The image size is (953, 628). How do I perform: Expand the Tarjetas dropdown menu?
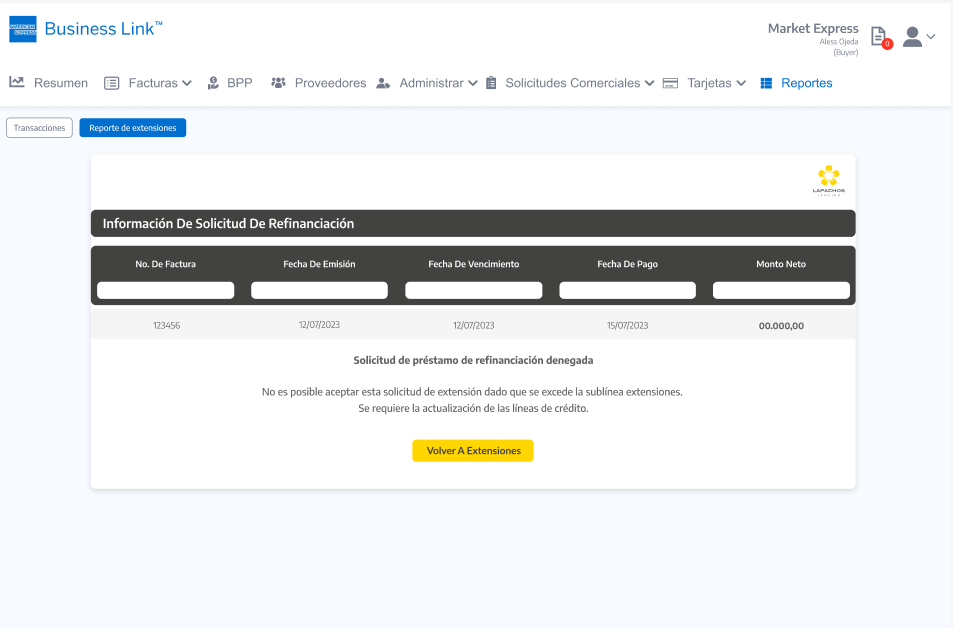pos(741,83)
